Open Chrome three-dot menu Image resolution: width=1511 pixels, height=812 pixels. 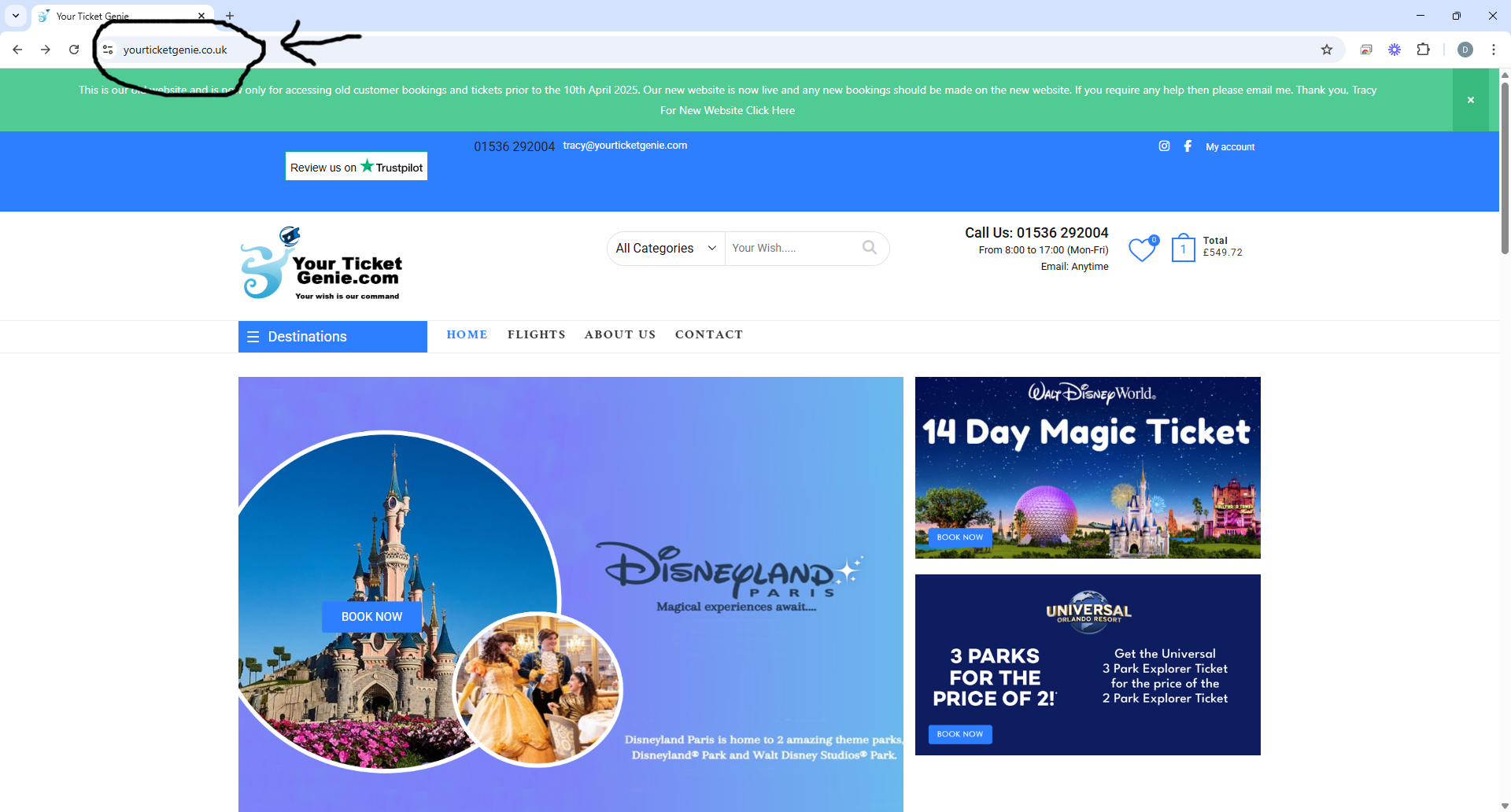tap(1494, 50)
